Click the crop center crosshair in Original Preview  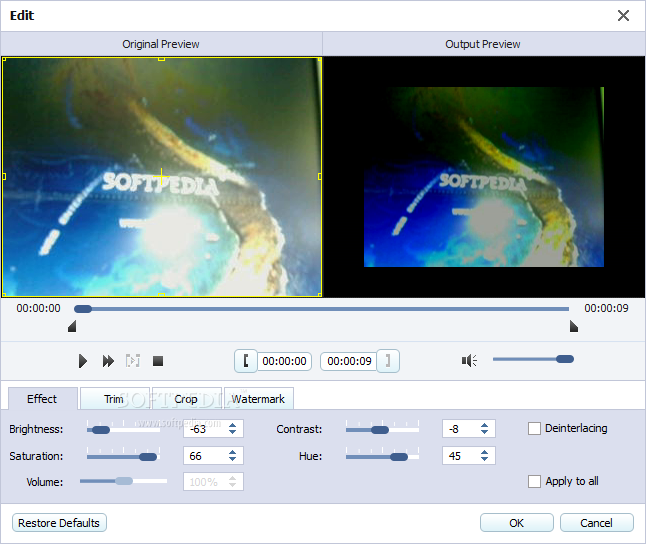click(x=162, y=176)
